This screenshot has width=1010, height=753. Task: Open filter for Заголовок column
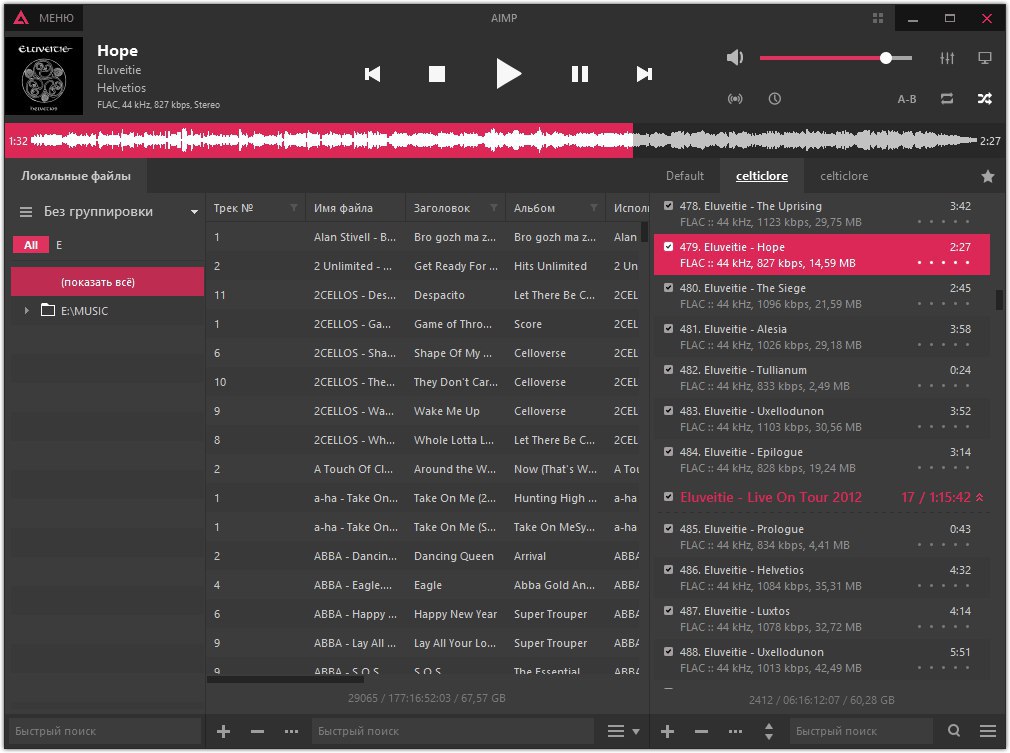494,208
